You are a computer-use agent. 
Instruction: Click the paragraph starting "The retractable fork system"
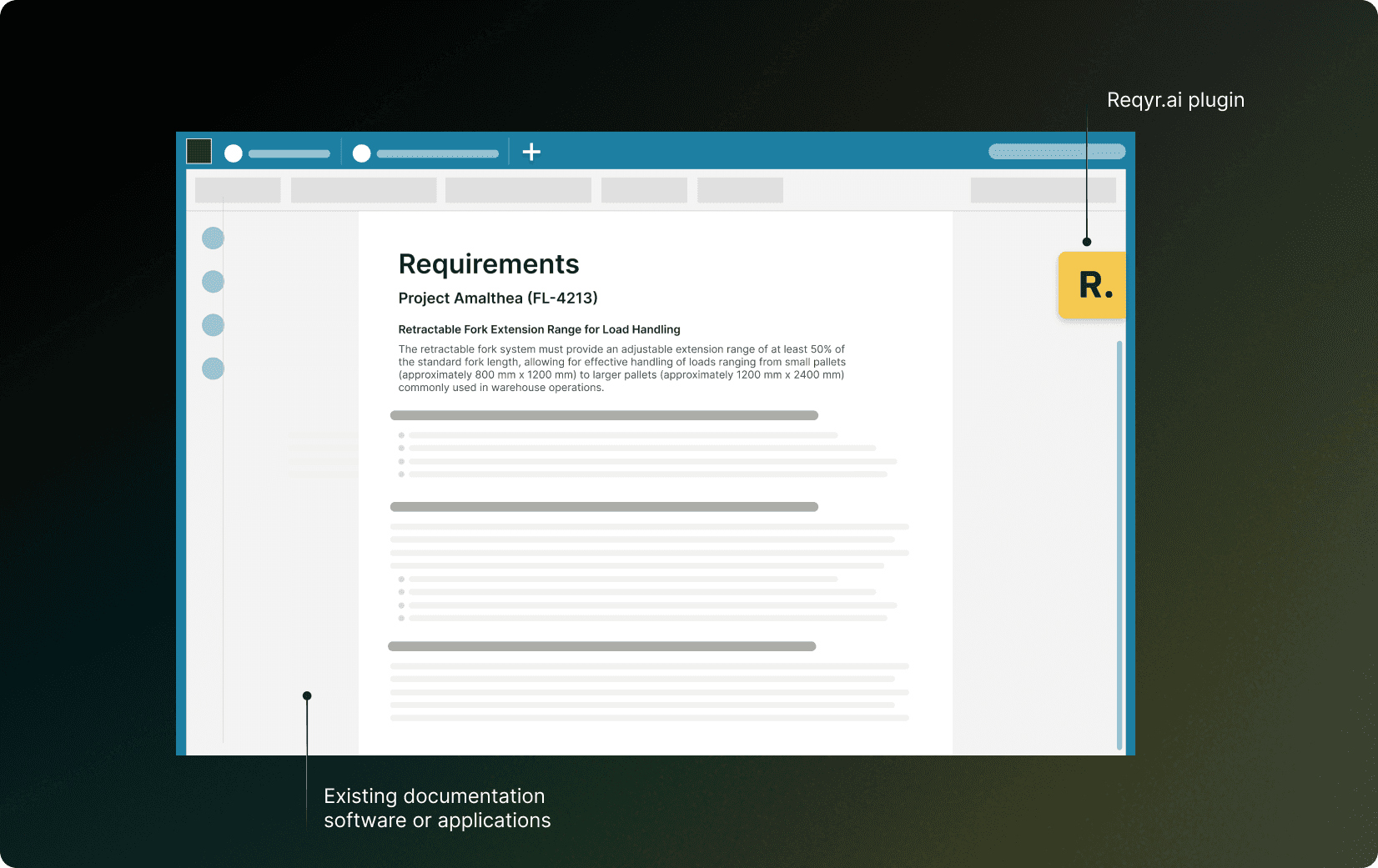click(x=622, y=369)
